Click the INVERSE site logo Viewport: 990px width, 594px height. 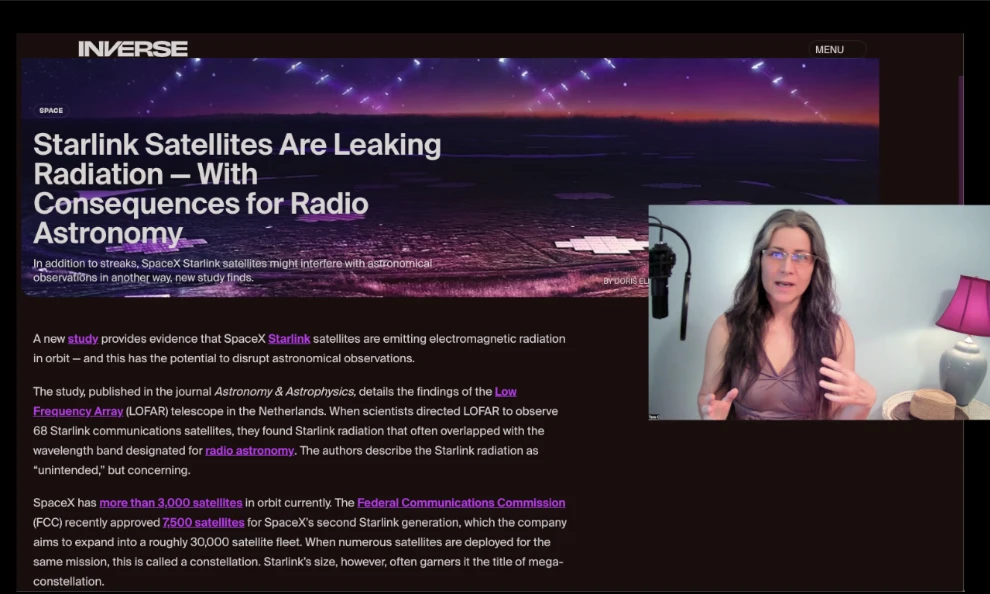coord(133,49)
